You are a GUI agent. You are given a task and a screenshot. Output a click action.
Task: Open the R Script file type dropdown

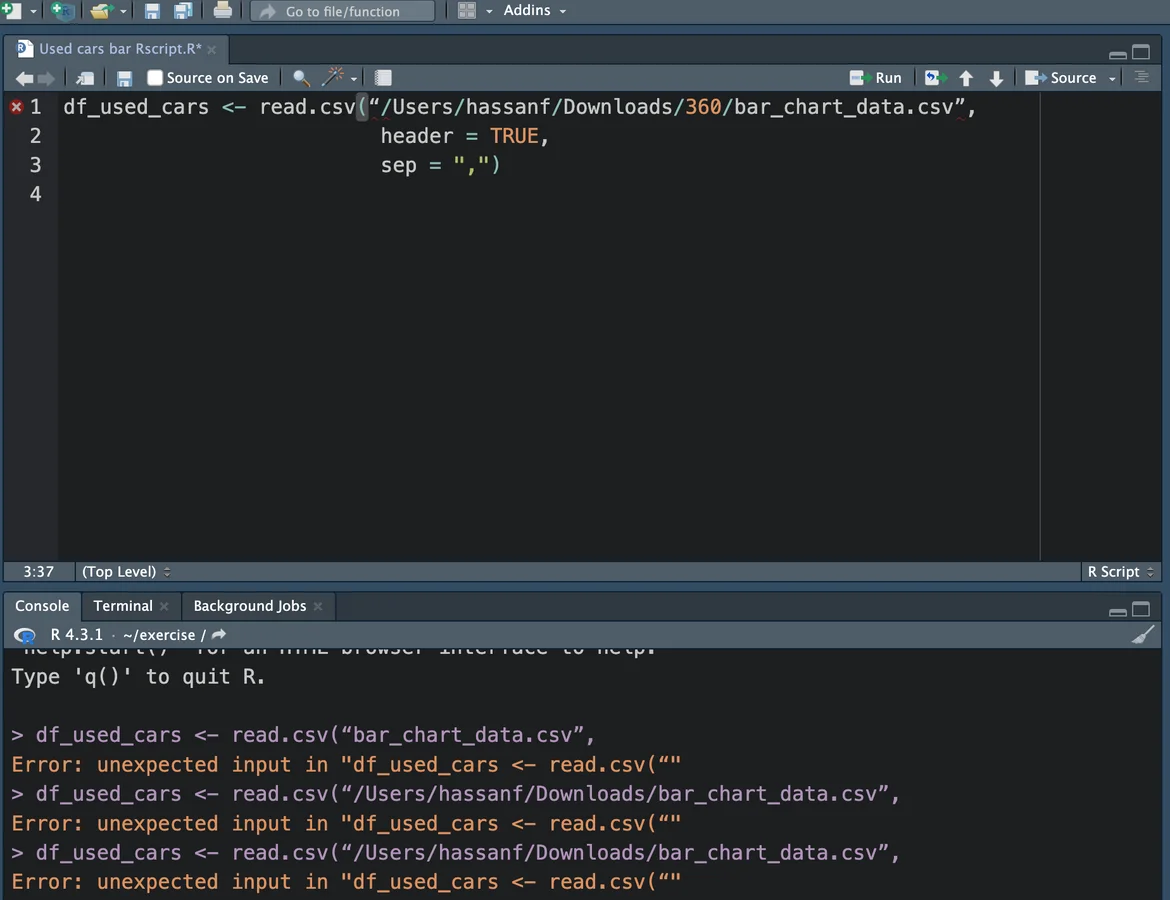[1120, 572]
